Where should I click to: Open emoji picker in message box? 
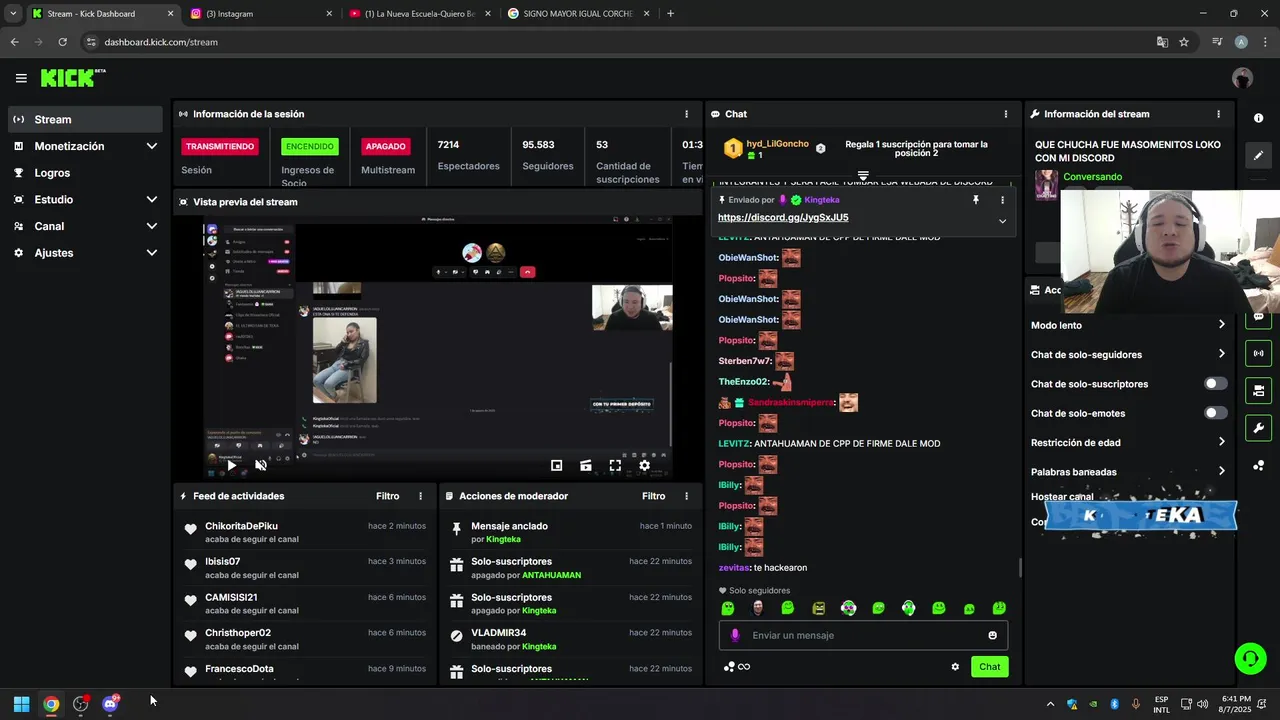[992, 635]
